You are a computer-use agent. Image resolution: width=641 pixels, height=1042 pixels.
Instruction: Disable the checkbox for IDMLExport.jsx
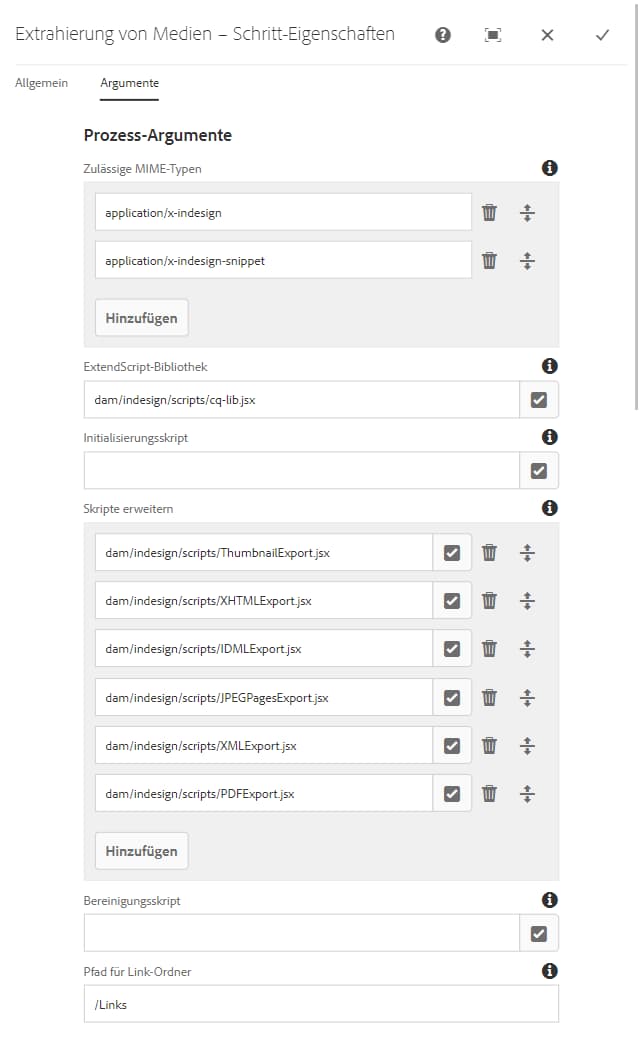[451, 648]
